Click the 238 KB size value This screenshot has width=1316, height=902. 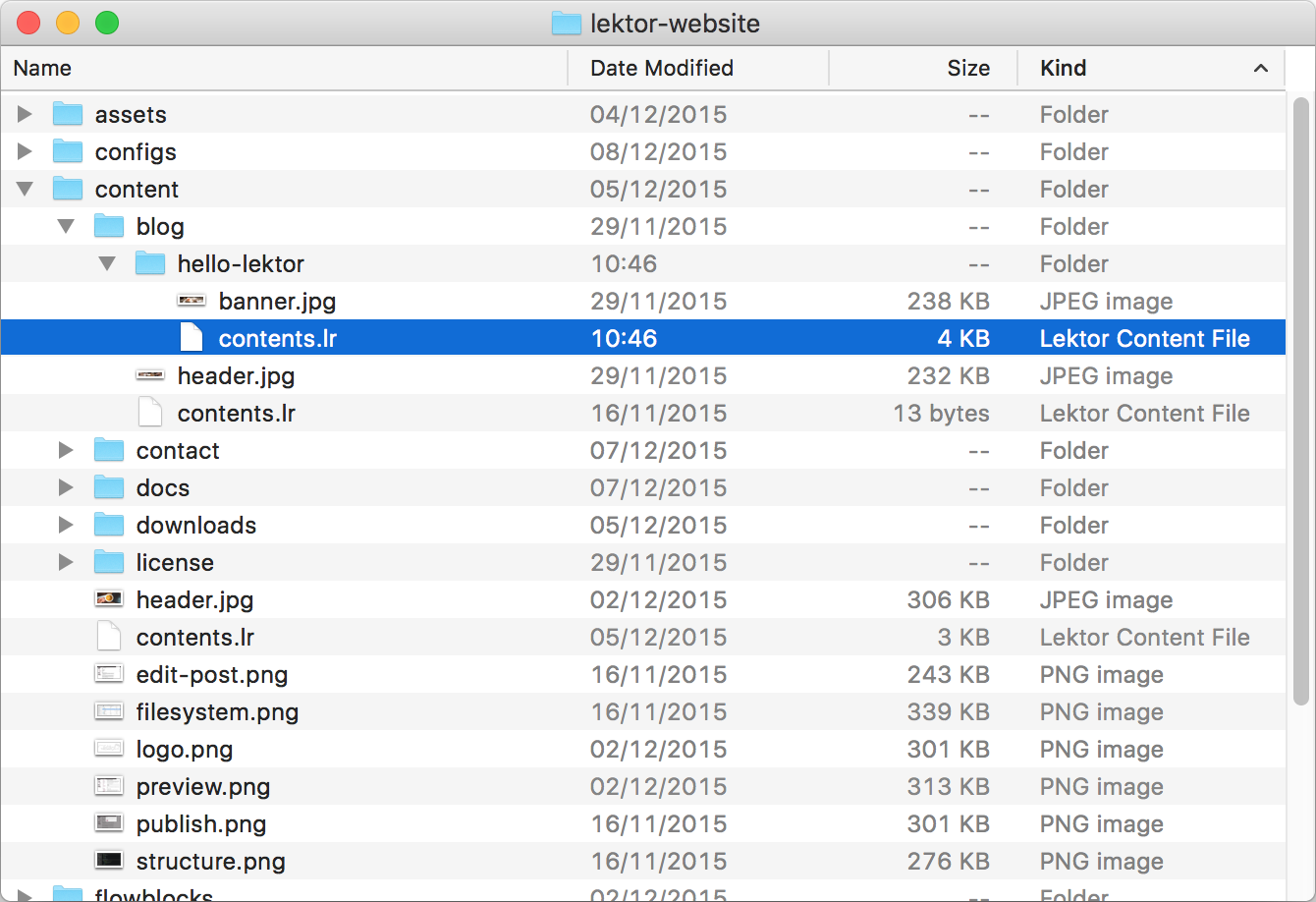pyautogui.click(x=948, y=301)
